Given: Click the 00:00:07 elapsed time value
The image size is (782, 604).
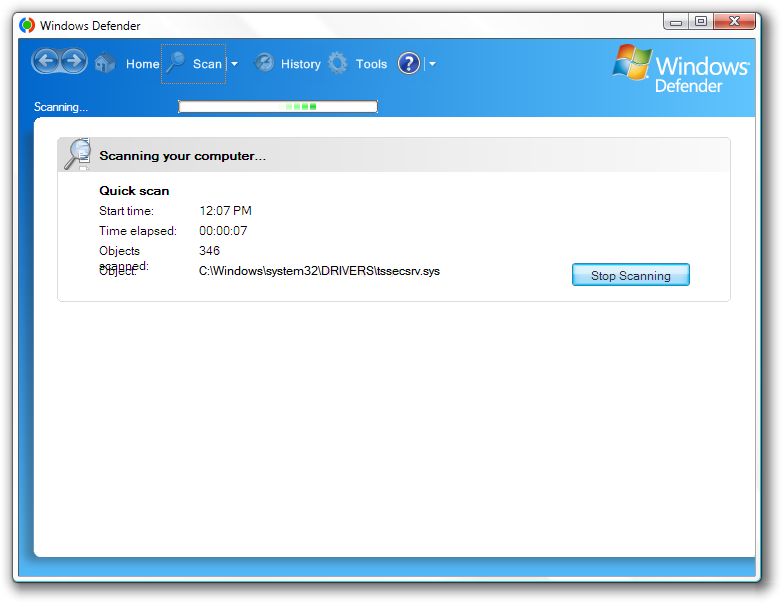Looking at the screenshot, I should [223, 231].
